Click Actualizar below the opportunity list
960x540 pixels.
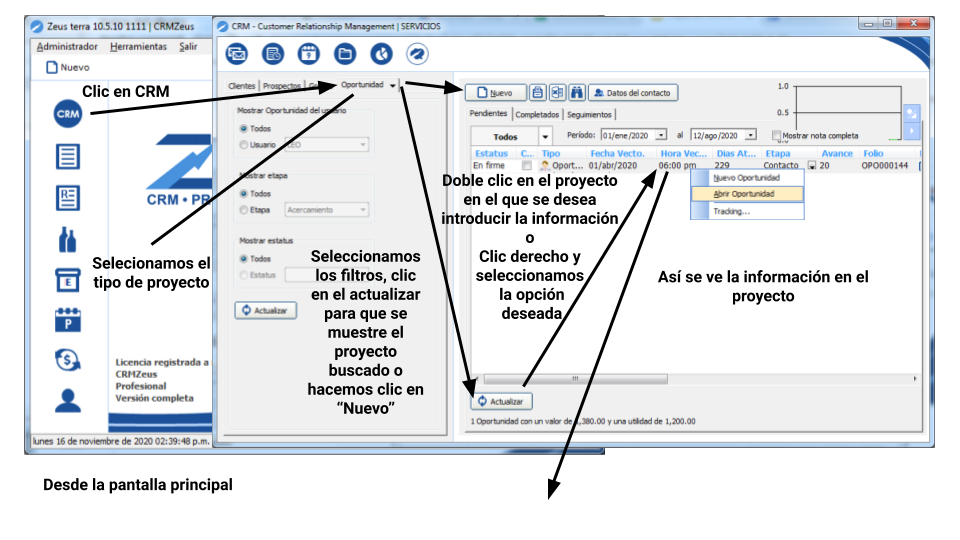[501, 402]
